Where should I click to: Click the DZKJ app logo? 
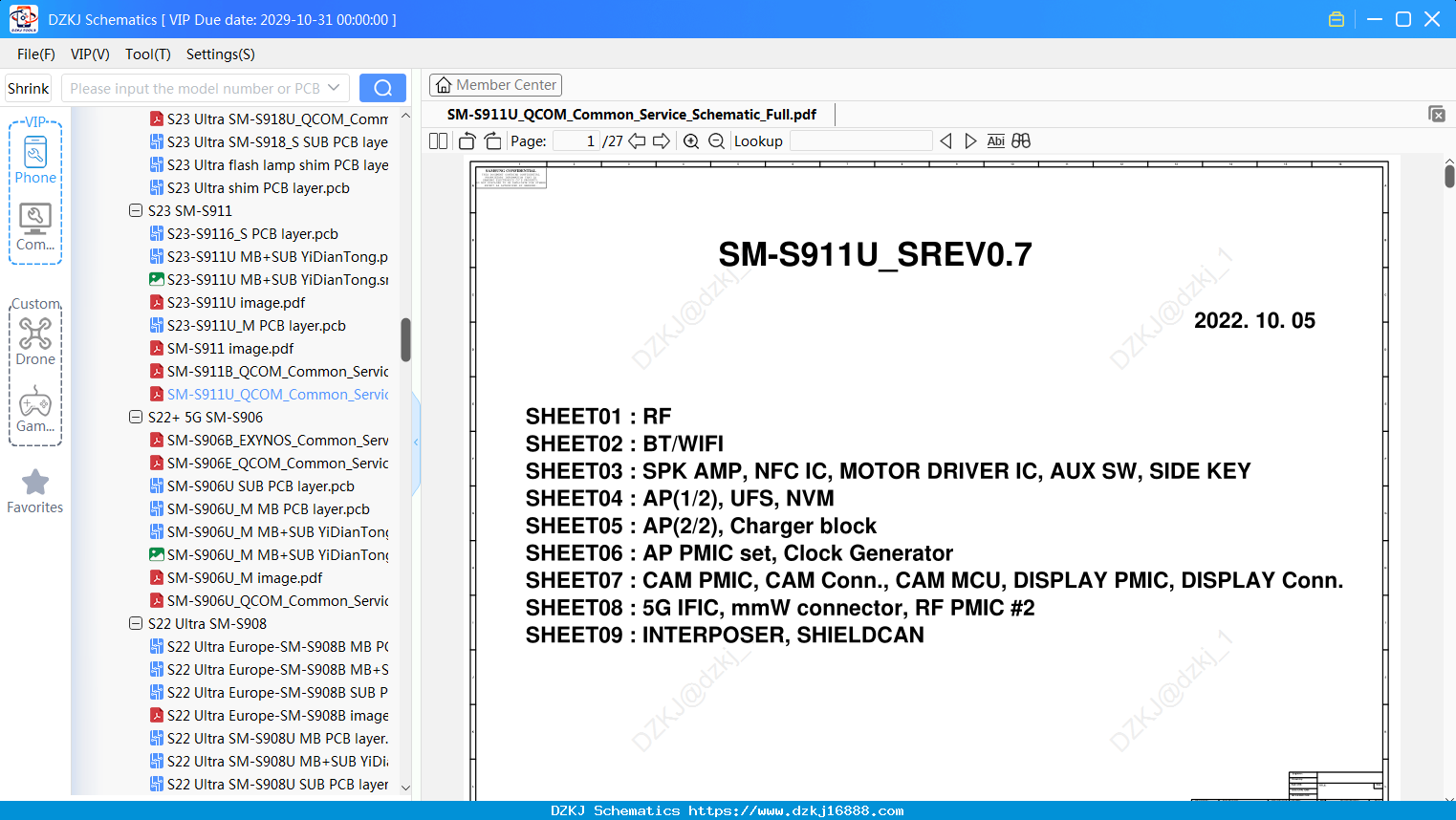pyautogui.click(x=23, y=18)
